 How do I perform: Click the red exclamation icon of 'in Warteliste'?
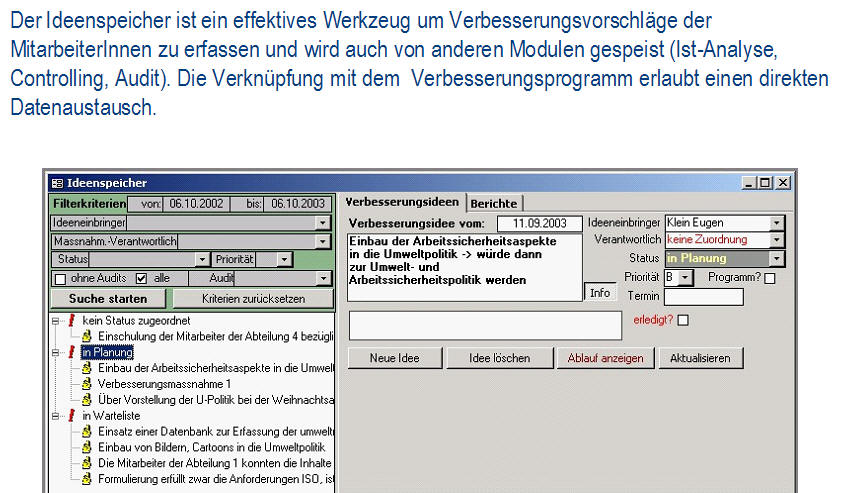click(x=71, y=415)
